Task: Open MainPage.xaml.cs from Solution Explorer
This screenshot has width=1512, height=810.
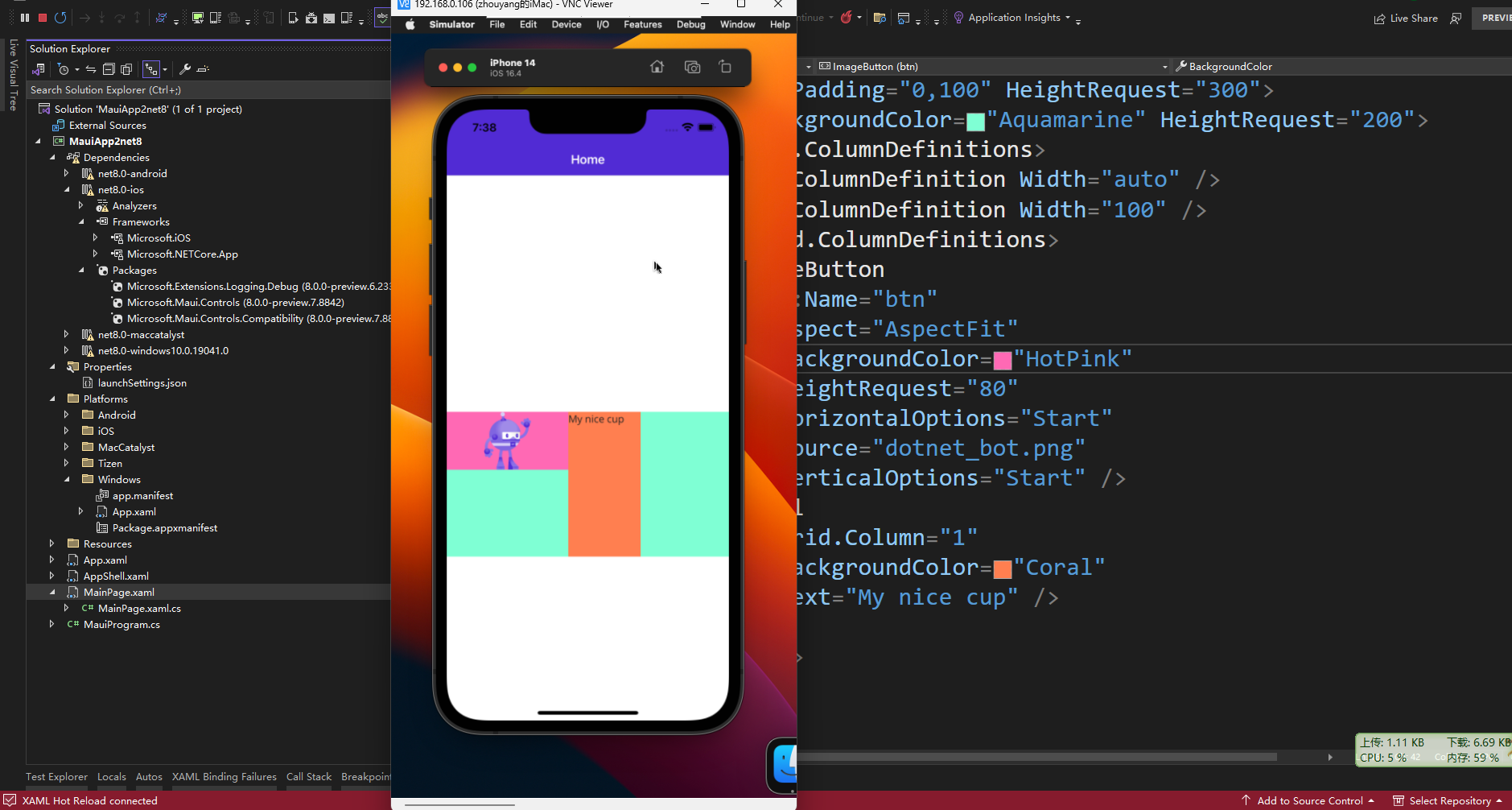Action: [x=138, y=608]
